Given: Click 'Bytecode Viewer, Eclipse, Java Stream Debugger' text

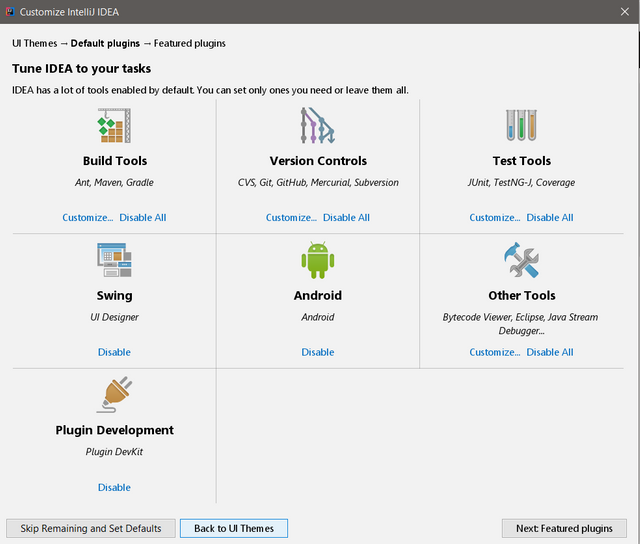Looking at the screenshot, I should click(520, 324).
